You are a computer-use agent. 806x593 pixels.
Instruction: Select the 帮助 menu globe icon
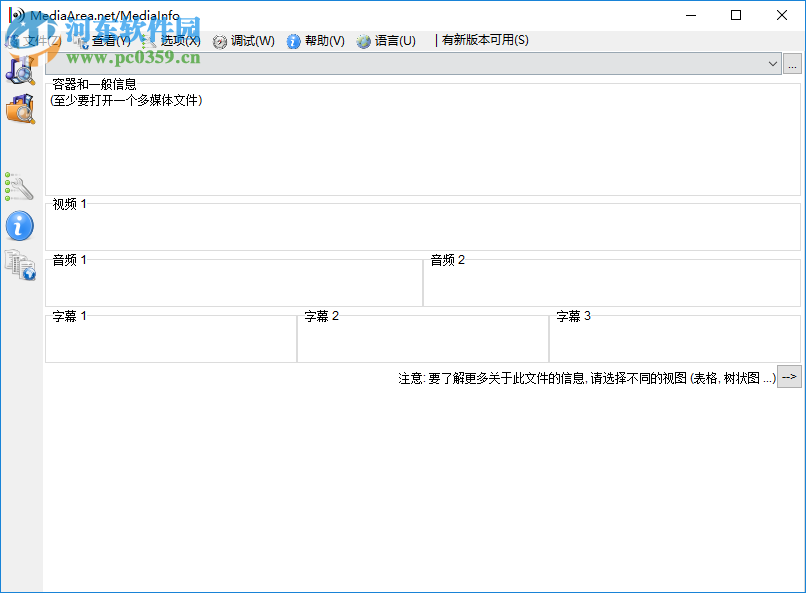(291, 41)
